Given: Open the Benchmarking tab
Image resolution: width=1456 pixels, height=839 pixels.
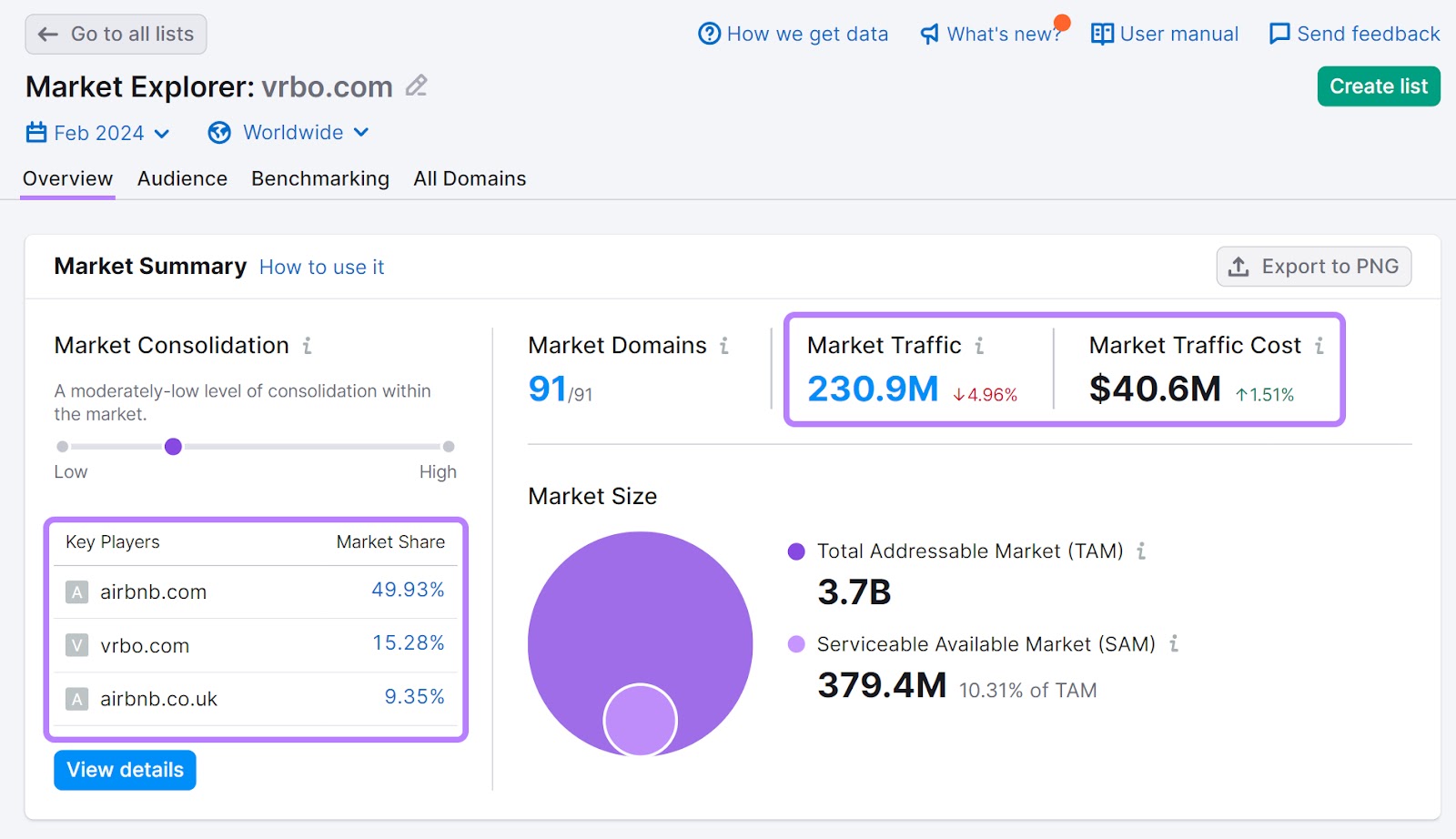Looking at the screenshot, I should pyautogui.click(x=320, y=179).
